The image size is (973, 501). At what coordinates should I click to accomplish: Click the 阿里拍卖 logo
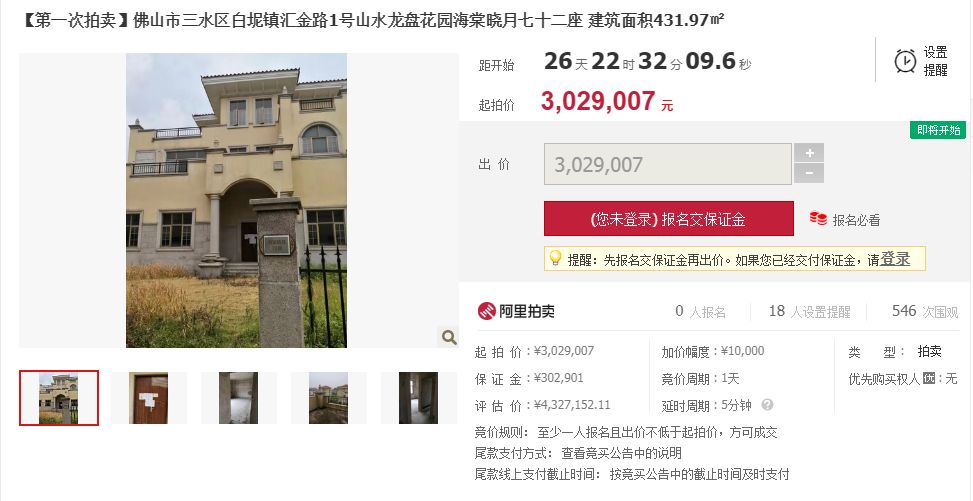coord(516,311)
